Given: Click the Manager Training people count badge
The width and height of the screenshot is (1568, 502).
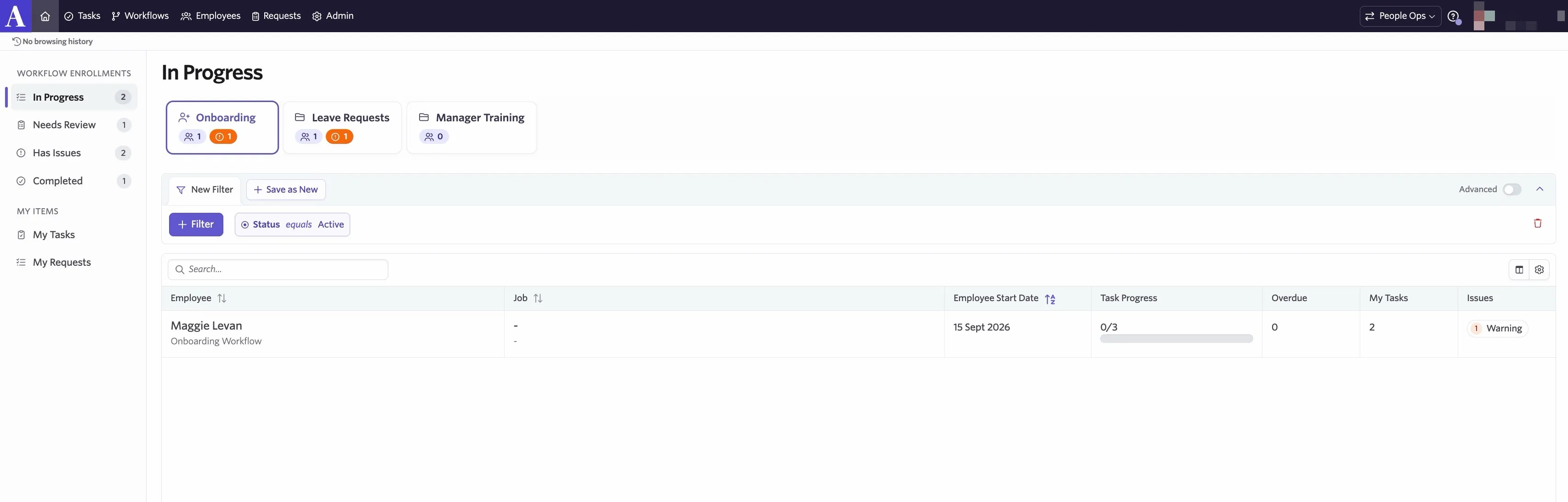Looking at the screenshot, I should pos(433,137).
